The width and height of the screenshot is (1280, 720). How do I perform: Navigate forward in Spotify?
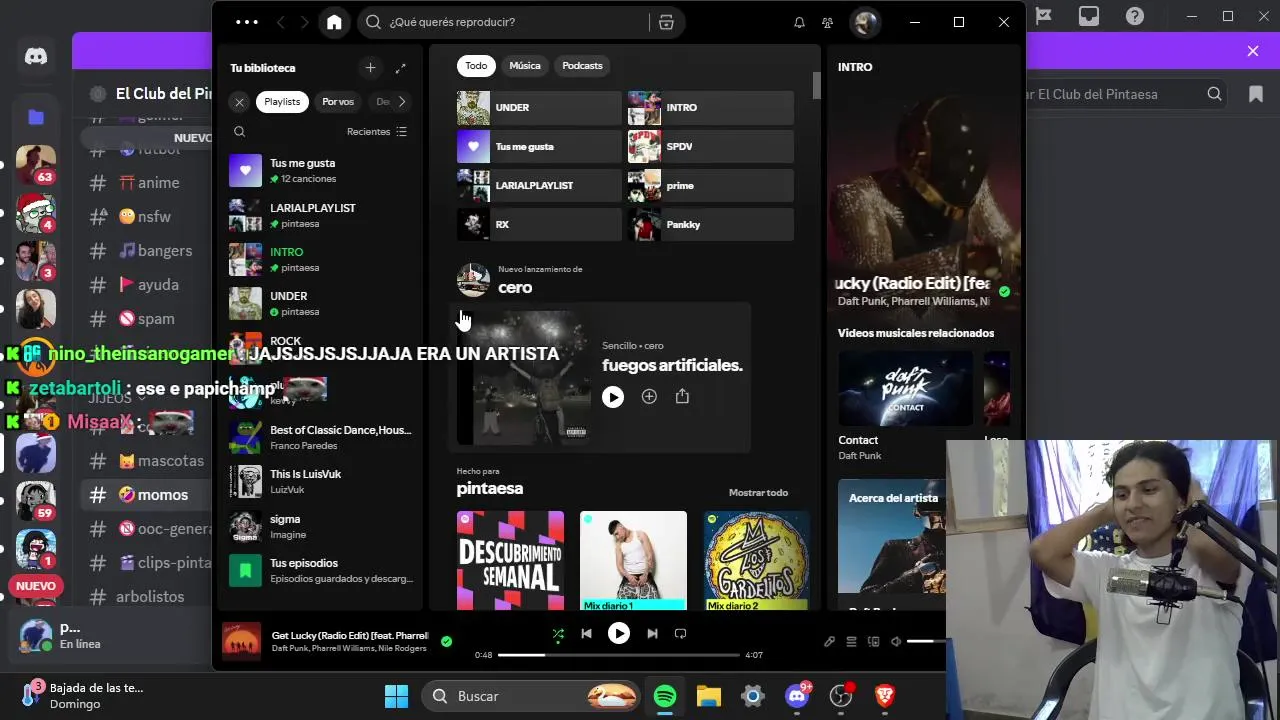[x=305, y=22]
